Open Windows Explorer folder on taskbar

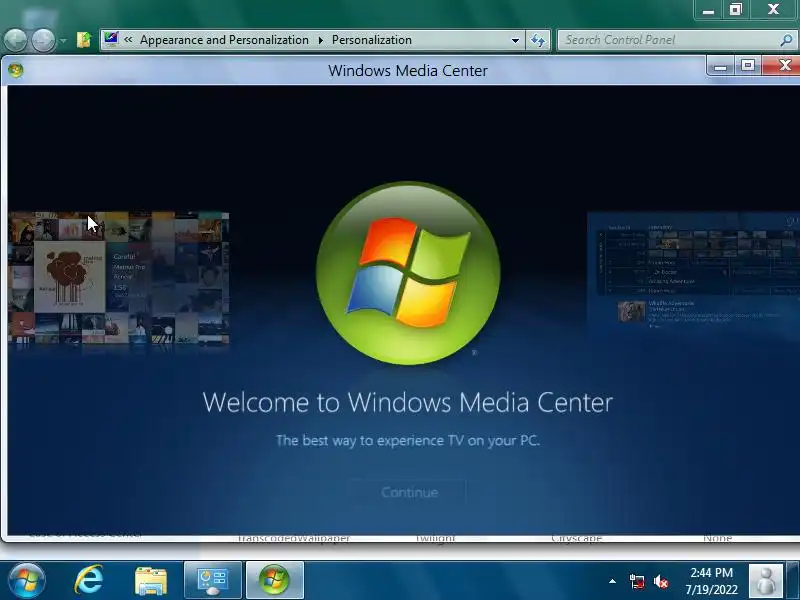pyautogui.click(x=151, y=581)
